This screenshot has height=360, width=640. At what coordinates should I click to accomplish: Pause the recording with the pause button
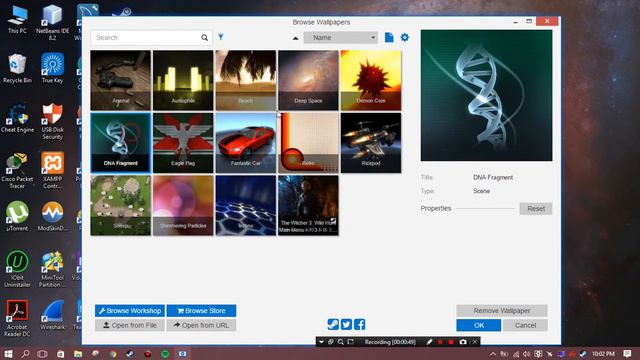tap(440, 342)
